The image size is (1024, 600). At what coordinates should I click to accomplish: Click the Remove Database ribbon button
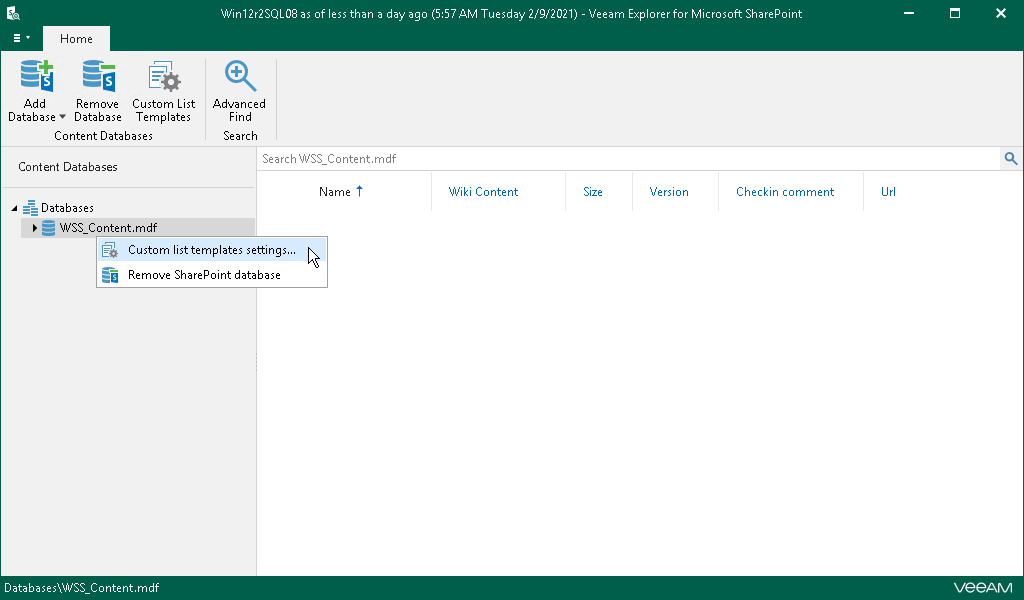pos(98,91)
